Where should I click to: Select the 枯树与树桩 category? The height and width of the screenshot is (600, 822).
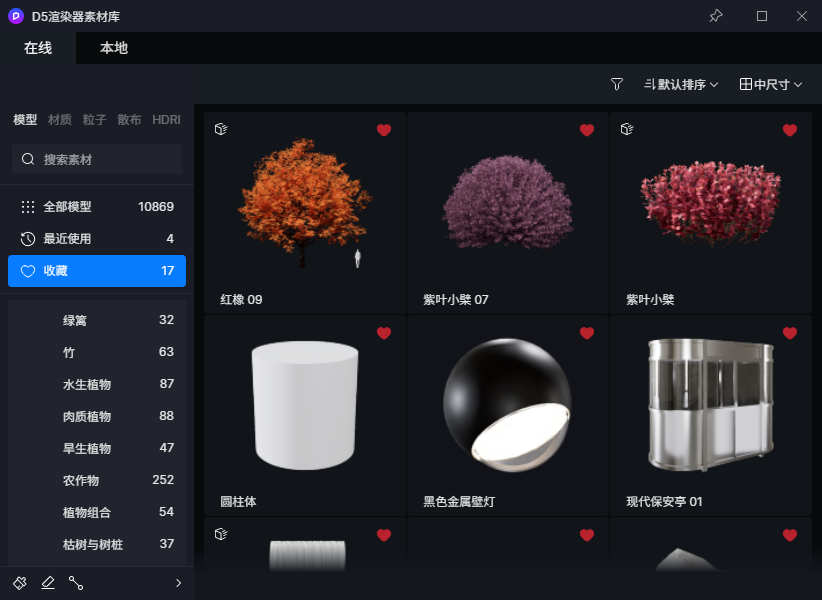click(x=97, y=544)
